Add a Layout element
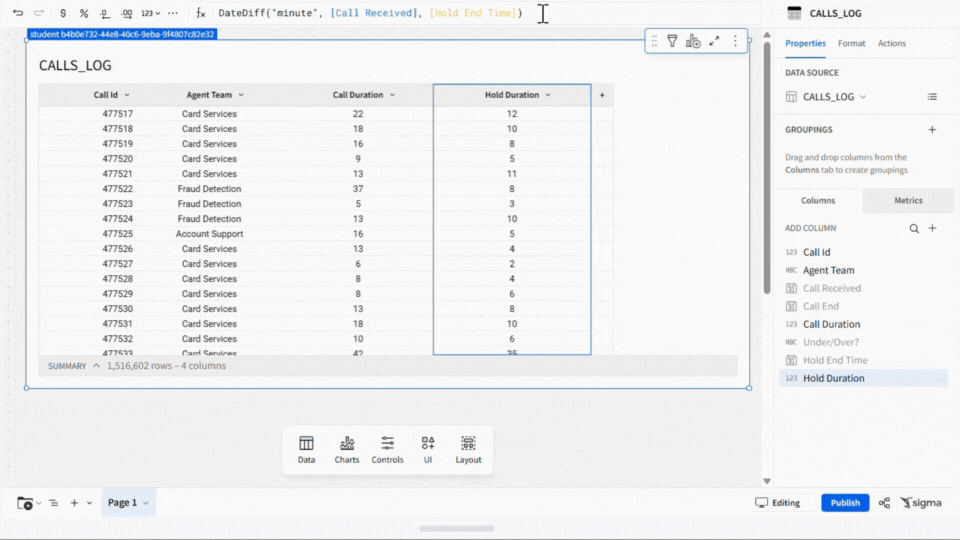This screenshot has width=960, height=540. pos(468,450)
